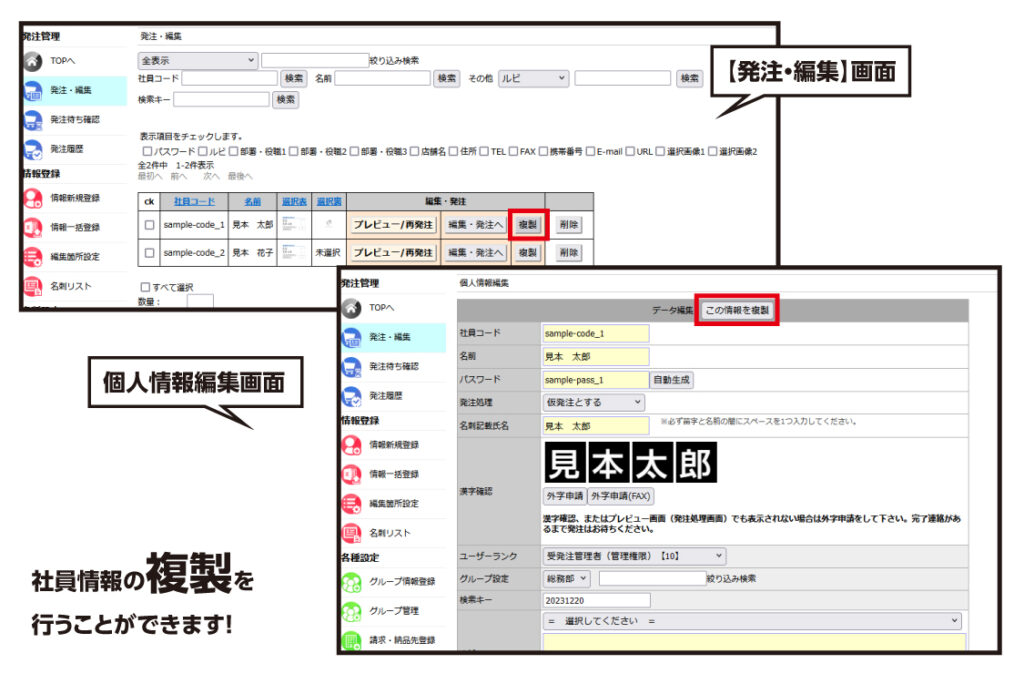Click the 削除 button for sample-code_2 row

(x=568, y=253)
